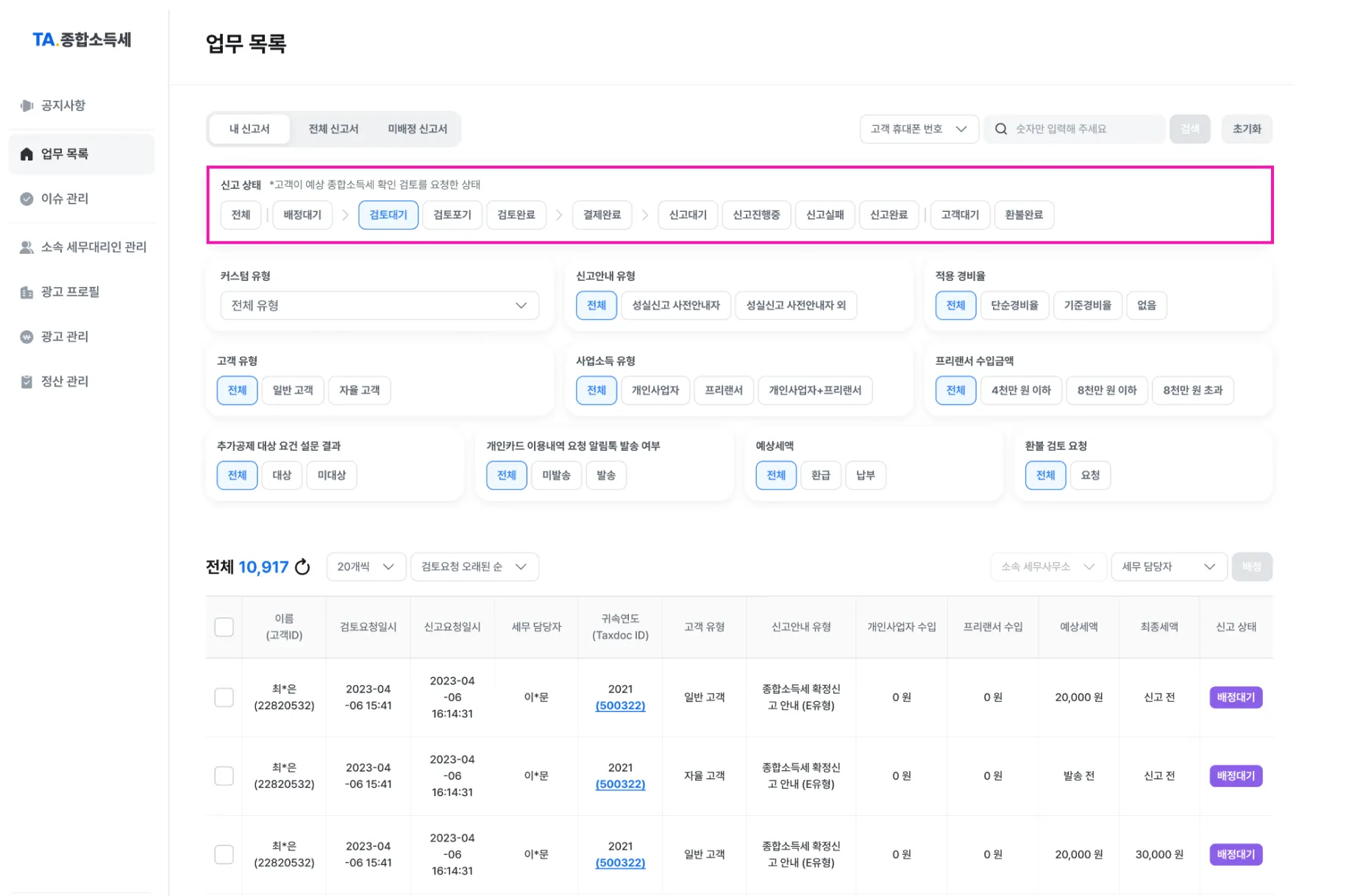
Task: Check the second row checkbox
Action: coord(224,776)
